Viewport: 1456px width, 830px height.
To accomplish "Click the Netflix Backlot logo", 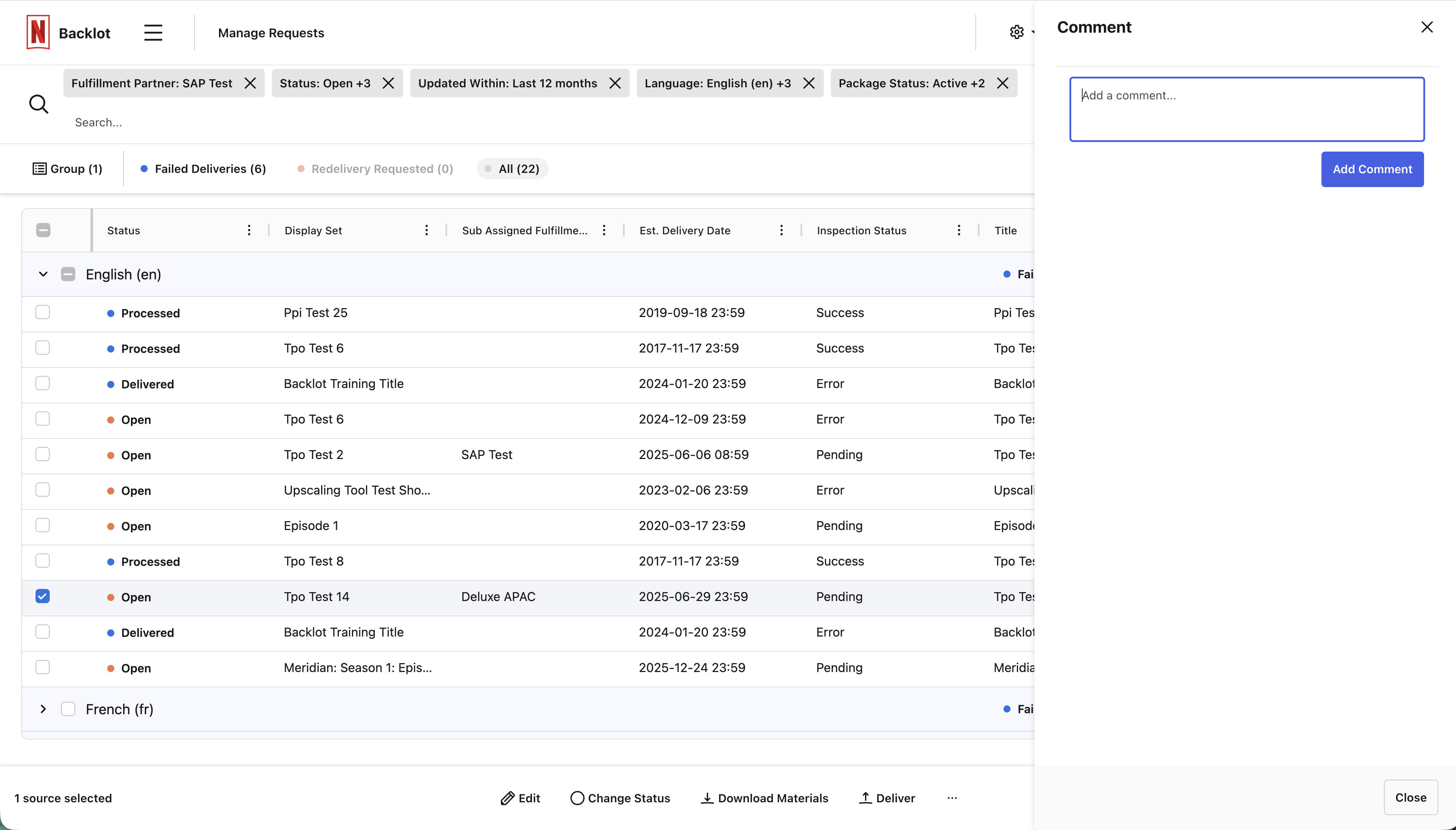I will pyautogui.click(x=38, y=33).
